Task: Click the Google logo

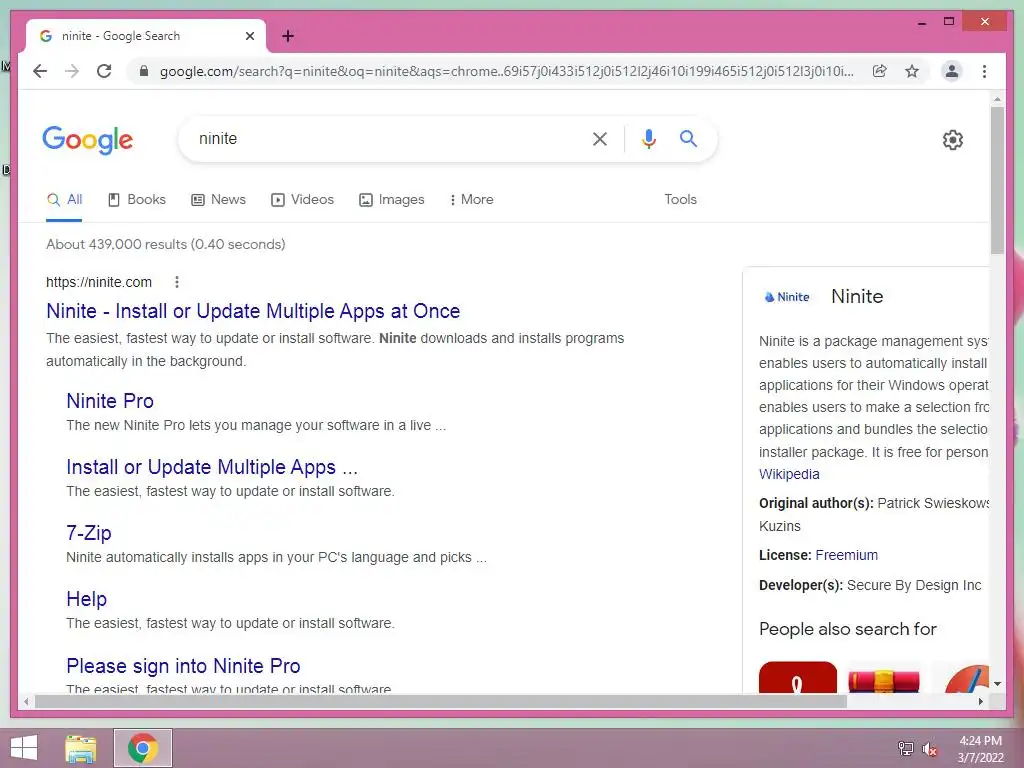Action: point(88,140)
